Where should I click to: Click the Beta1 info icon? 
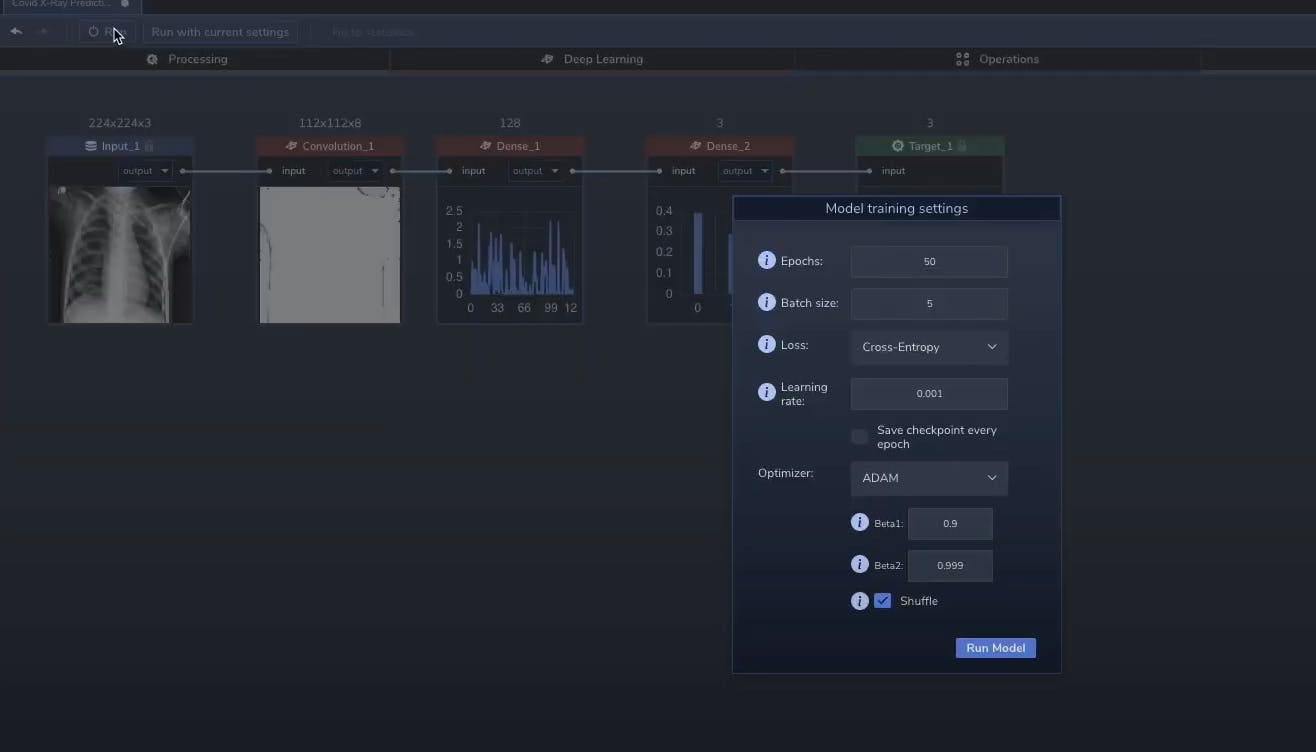coord(859,523)
